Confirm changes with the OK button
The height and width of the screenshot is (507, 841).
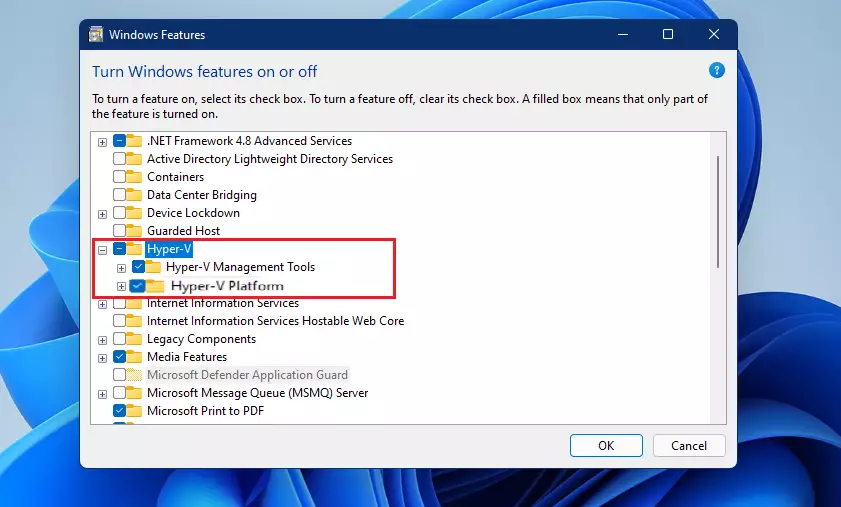click(606, 446)
